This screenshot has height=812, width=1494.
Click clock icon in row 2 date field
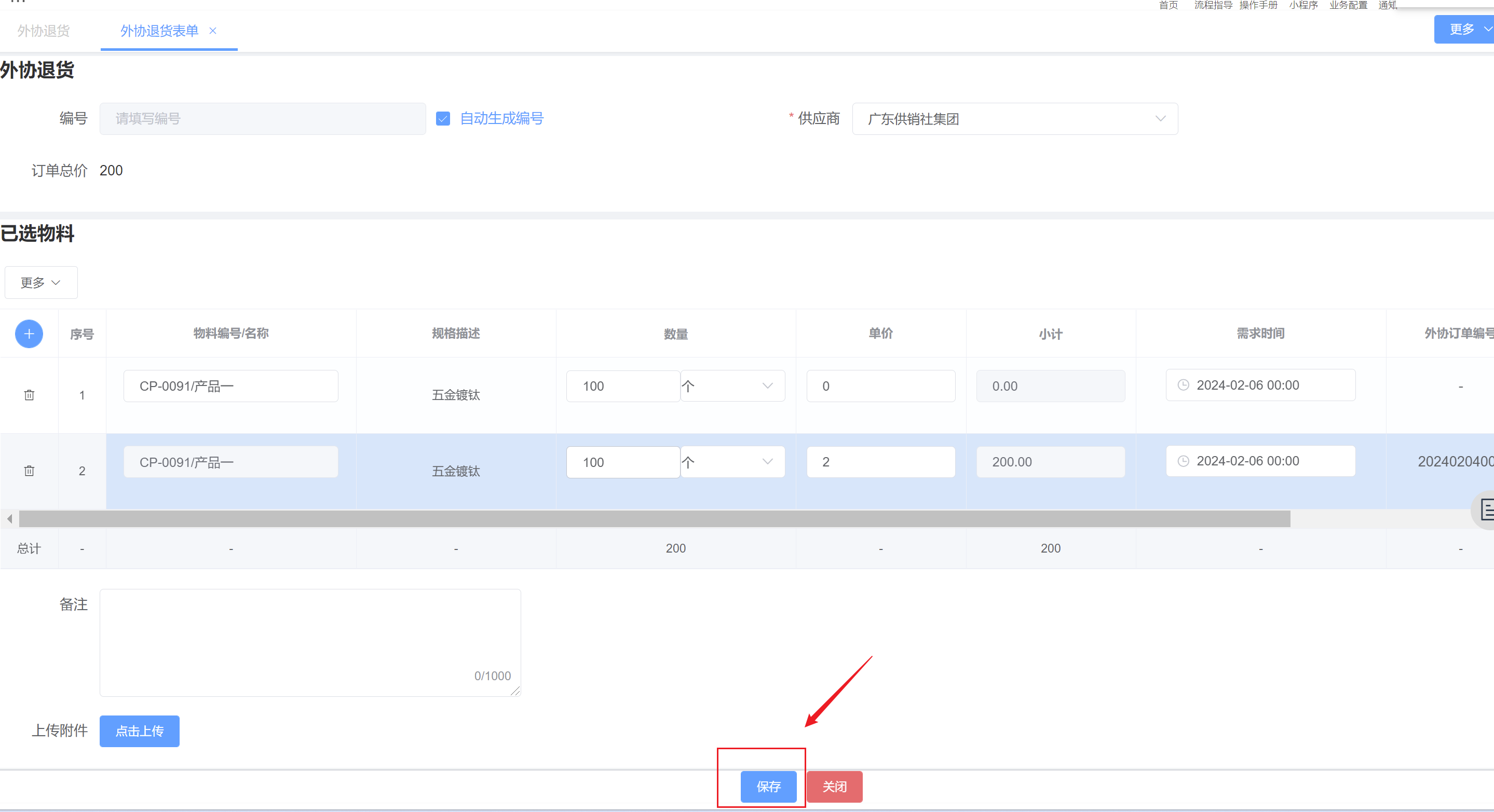pyautogui.click(x=1183, y=461)
